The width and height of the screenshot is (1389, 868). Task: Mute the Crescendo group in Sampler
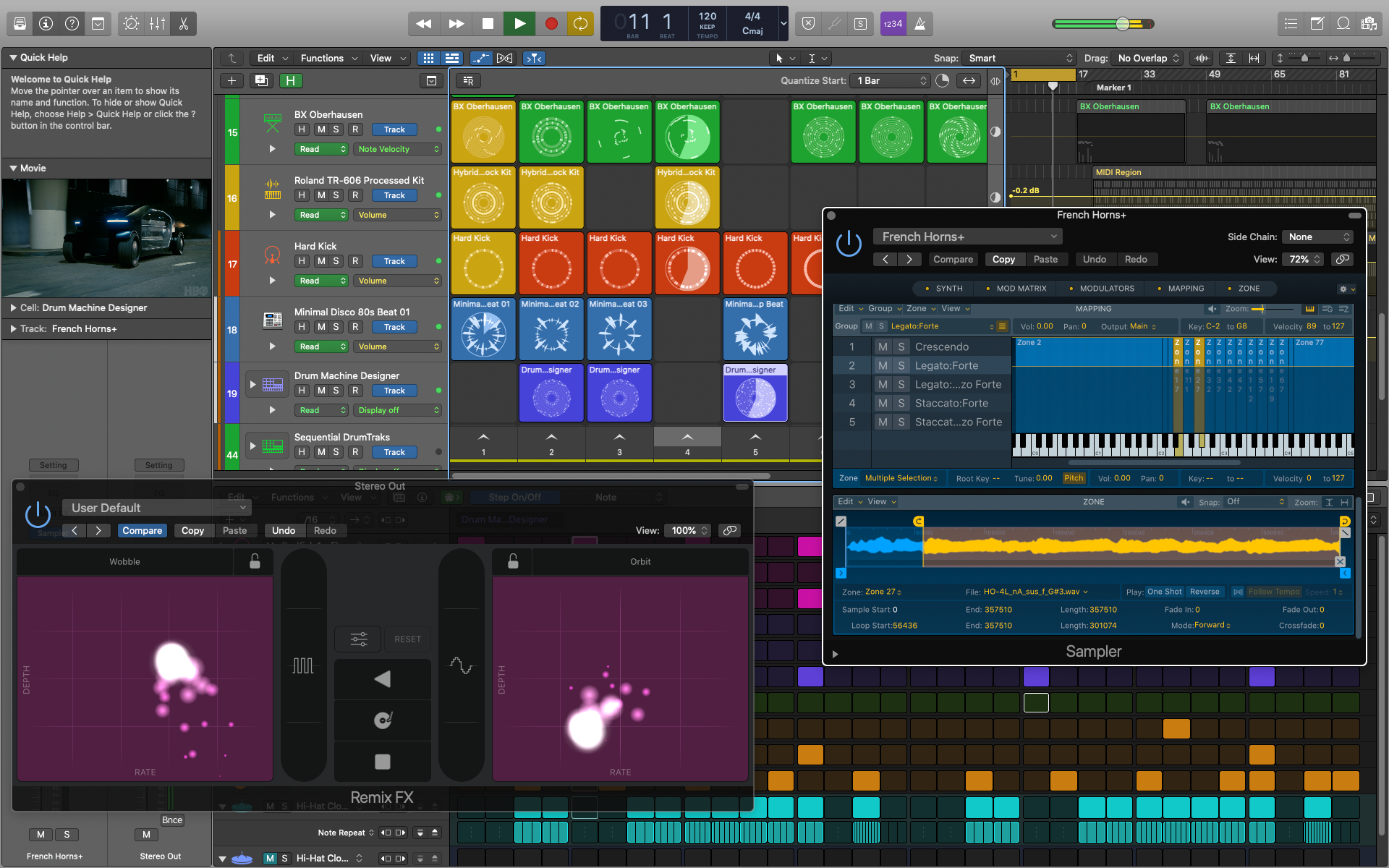click(x=883, y=346)
